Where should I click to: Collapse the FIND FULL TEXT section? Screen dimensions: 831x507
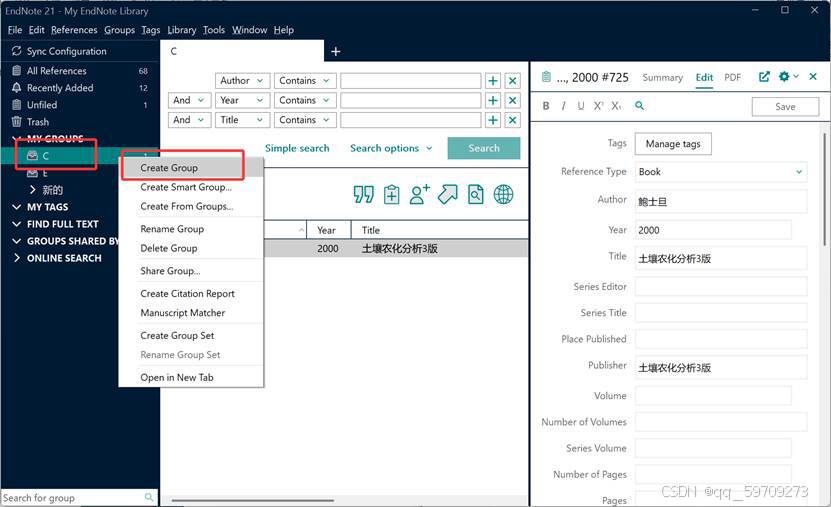point(16,224)
